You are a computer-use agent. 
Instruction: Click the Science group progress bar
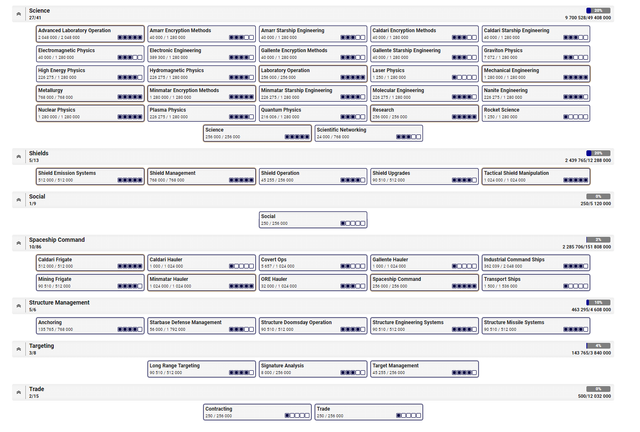[598, 11]
